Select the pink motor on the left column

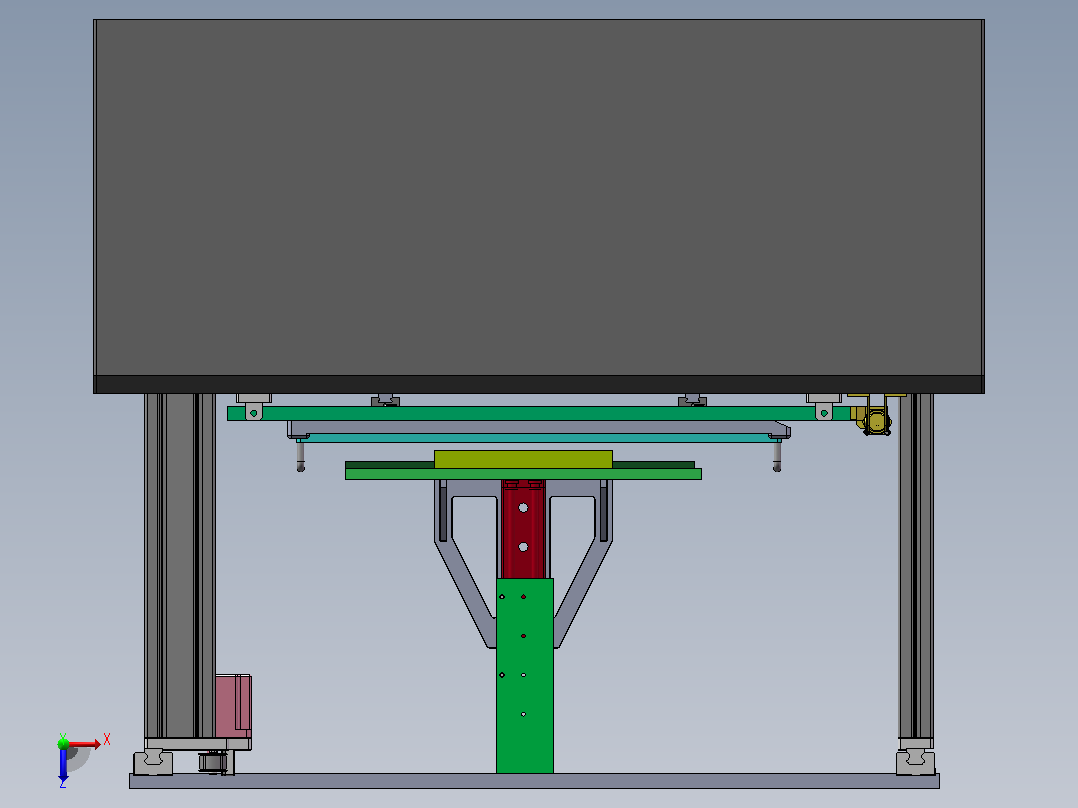233,706
